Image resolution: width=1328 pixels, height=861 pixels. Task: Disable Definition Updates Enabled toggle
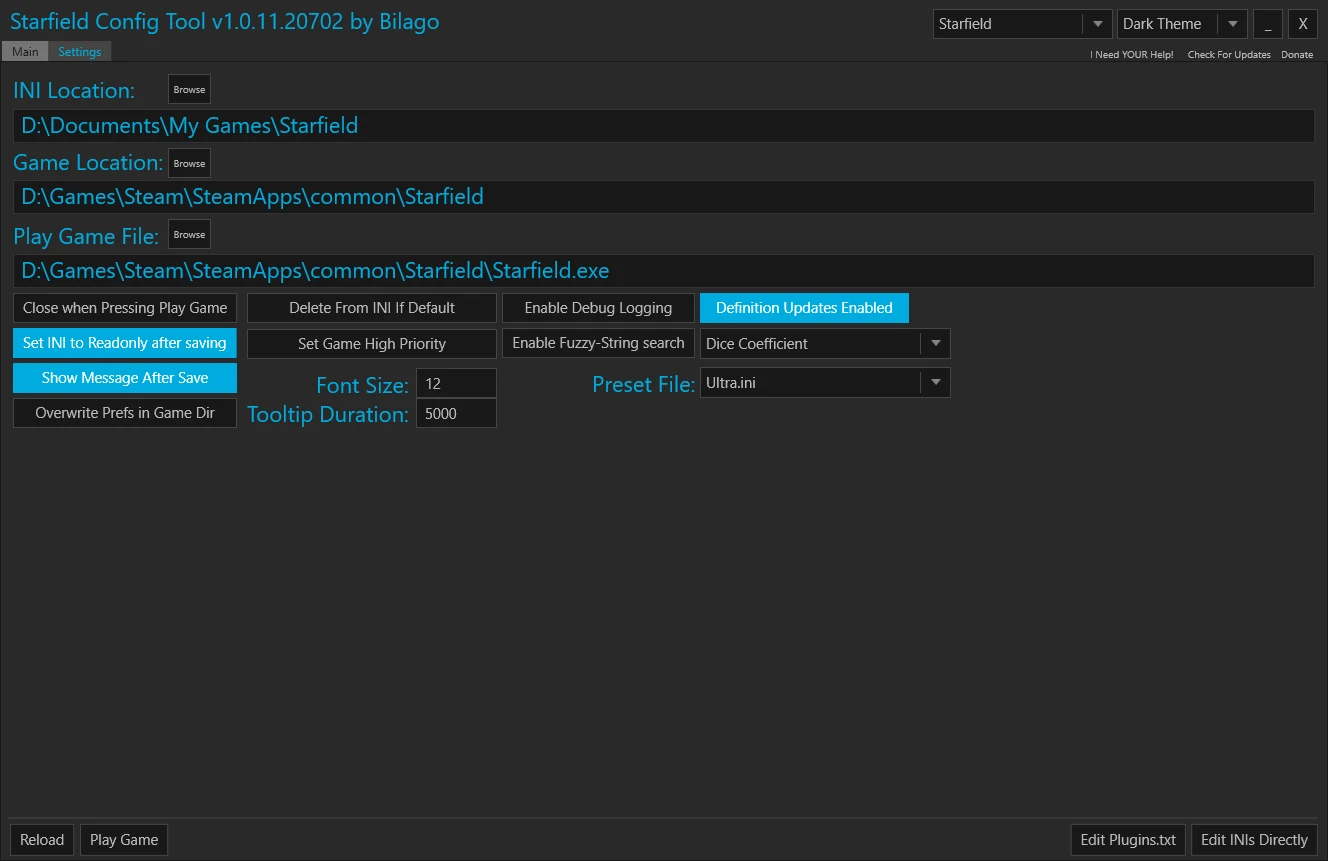(804, 308)
